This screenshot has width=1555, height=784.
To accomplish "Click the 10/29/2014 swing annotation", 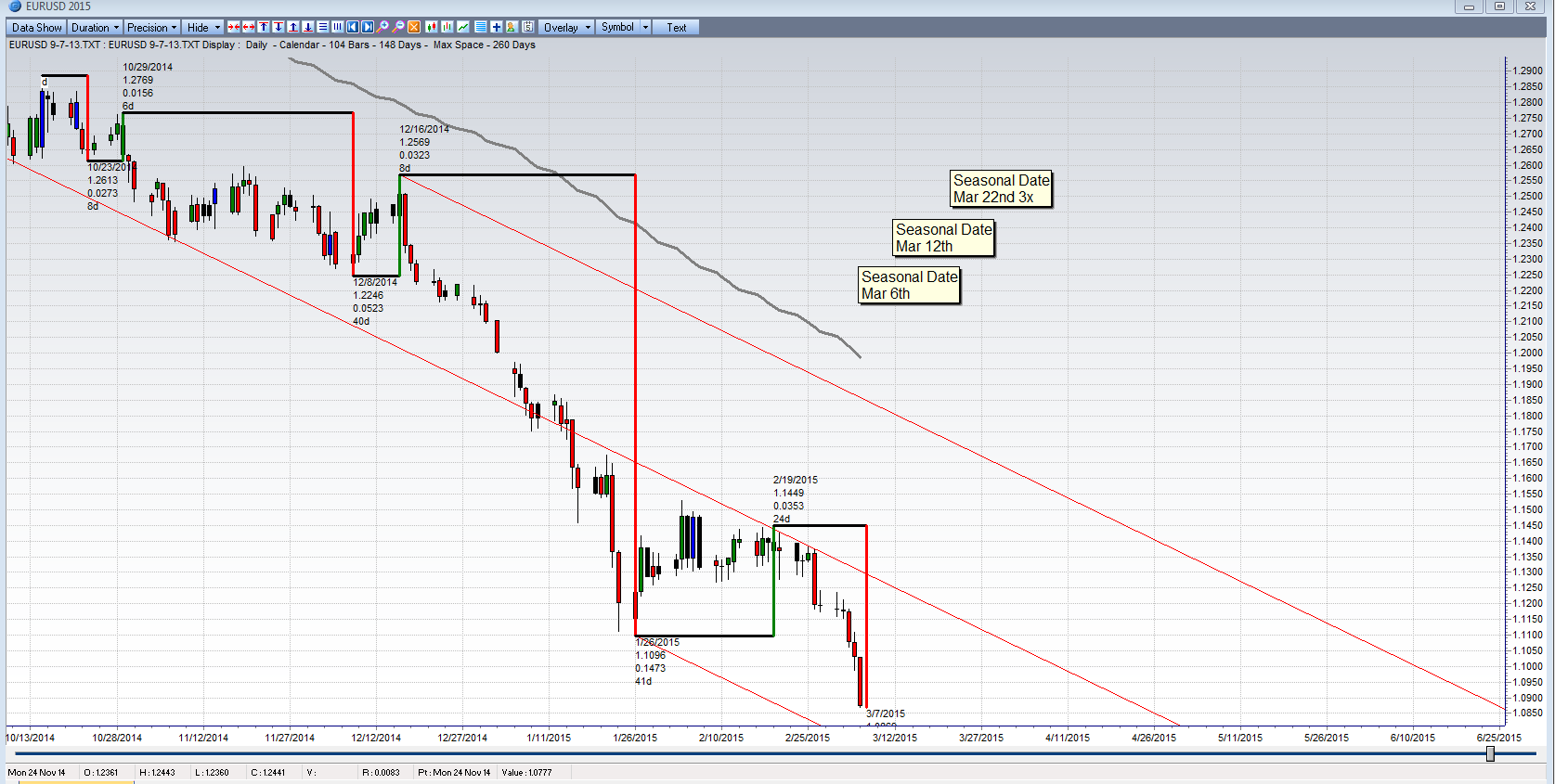I will coord(148,86).
